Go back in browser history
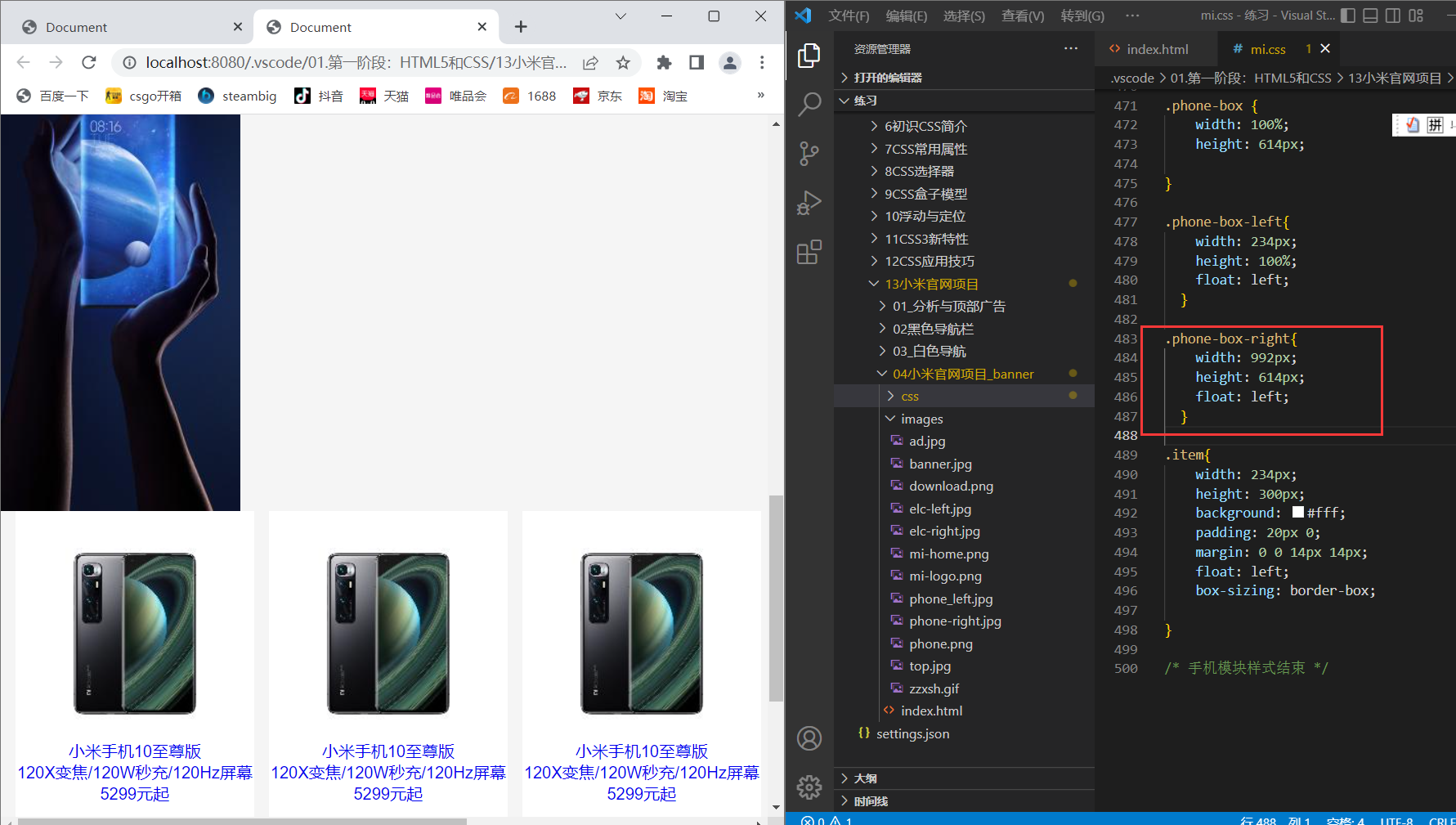1456x825 pixels. 23,62
